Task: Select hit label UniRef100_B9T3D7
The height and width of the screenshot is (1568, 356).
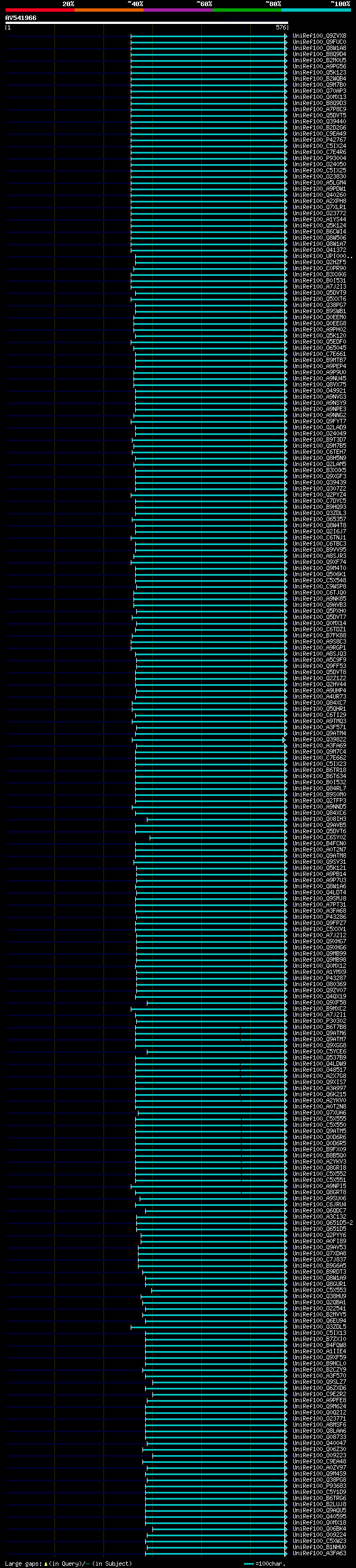Action: click(x=319, y=439)
